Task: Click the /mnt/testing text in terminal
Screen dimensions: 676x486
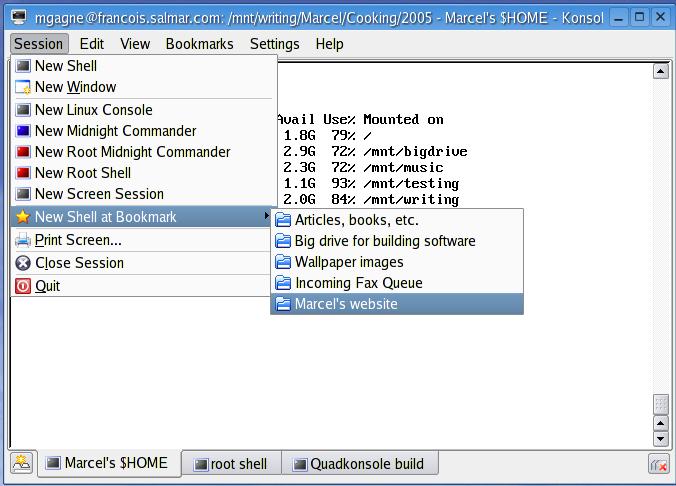Action: click(x=411, y=184)
